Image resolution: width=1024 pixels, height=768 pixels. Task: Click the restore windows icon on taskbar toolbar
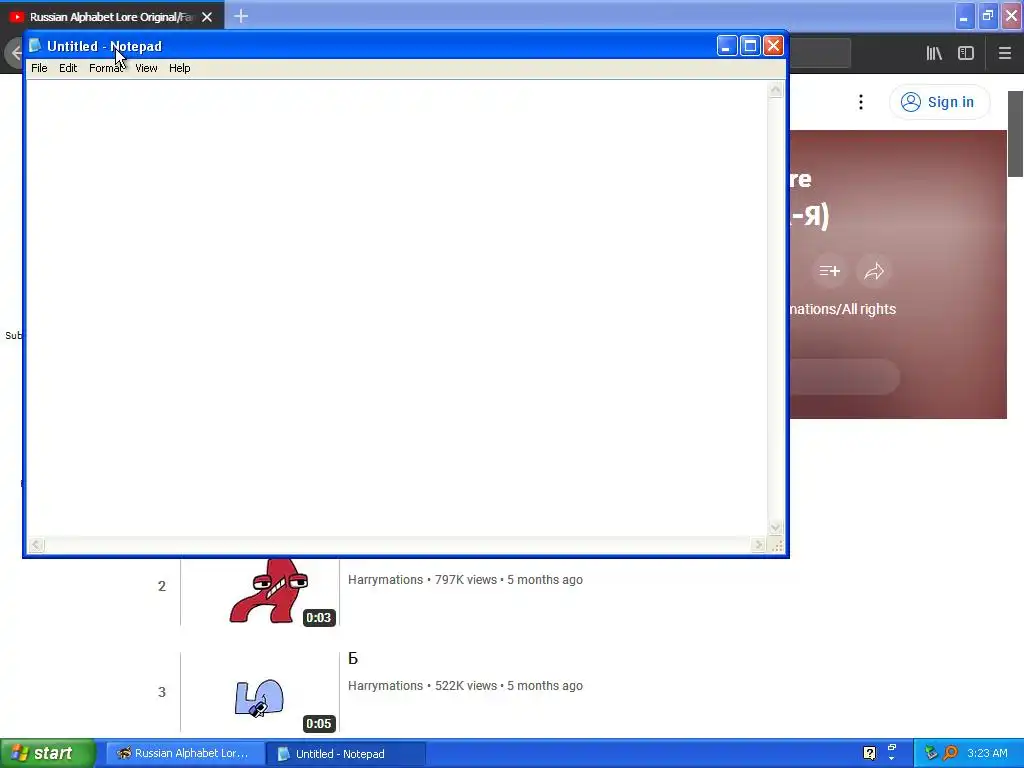coord(892,748)
